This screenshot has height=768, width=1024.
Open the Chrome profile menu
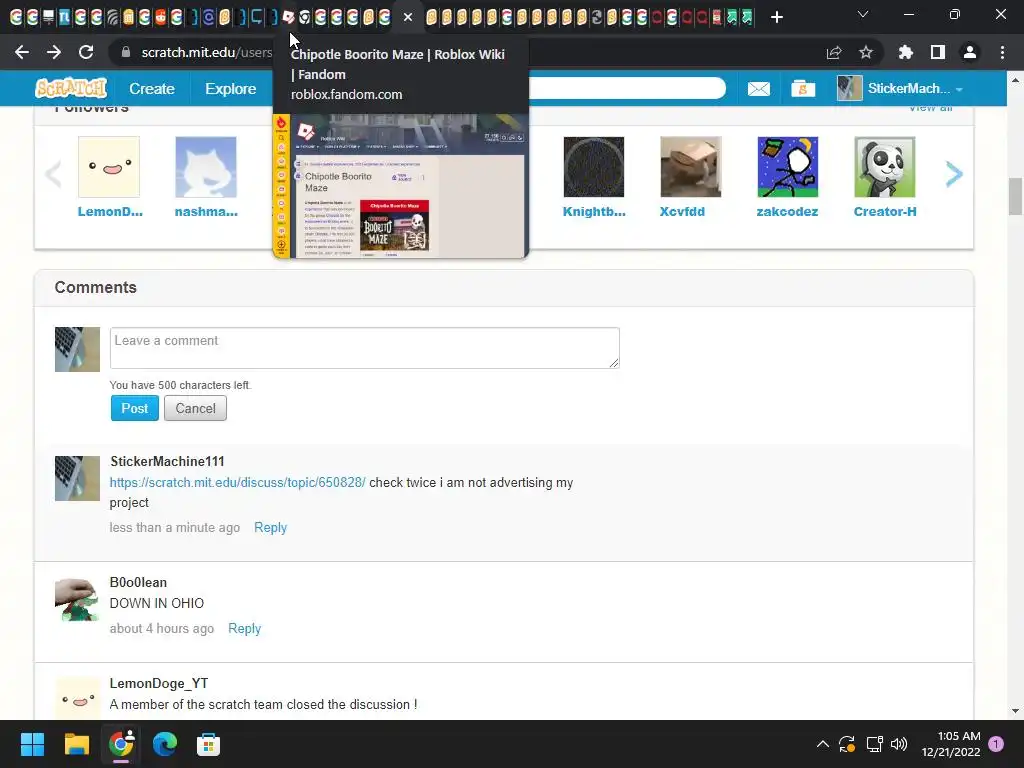tap(970, 52)
